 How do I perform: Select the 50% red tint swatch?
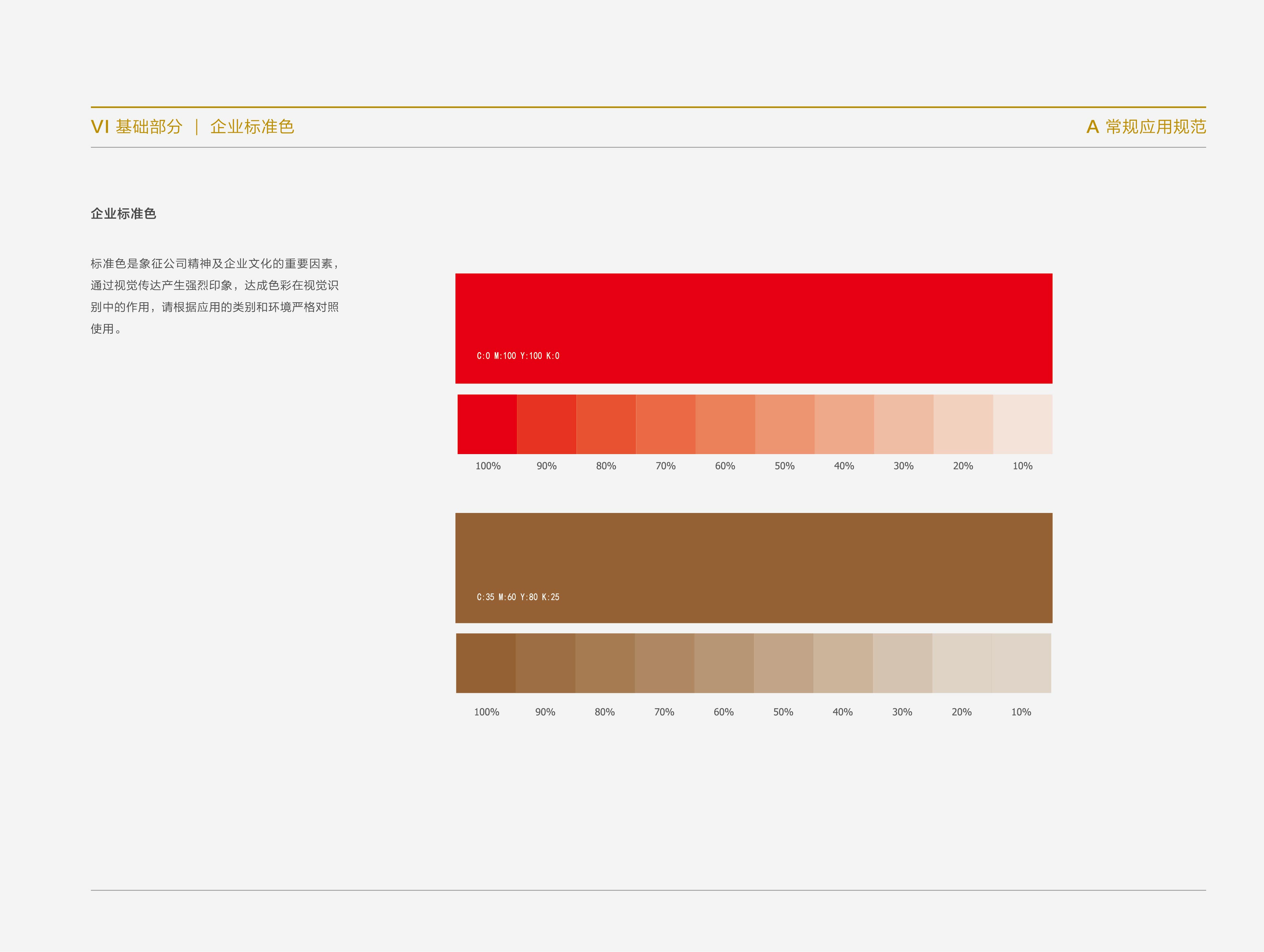784,424
